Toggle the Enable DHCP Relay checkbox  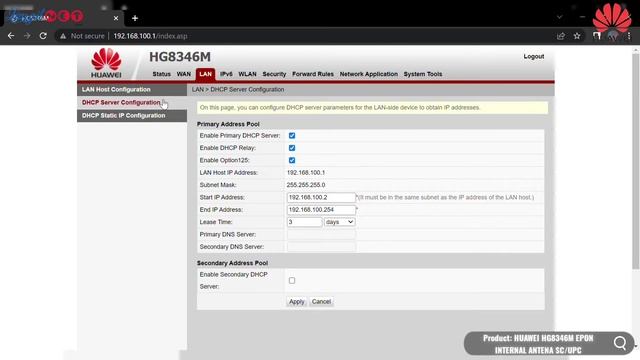coord(292,148)
